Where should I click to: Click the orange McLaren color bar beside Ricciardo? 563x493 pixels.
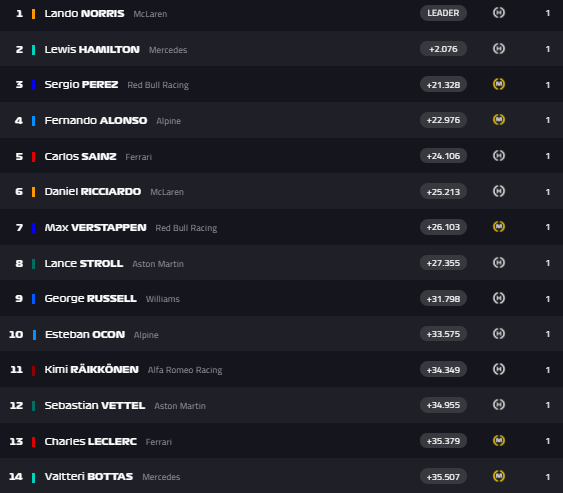click(x=33, y=192)
